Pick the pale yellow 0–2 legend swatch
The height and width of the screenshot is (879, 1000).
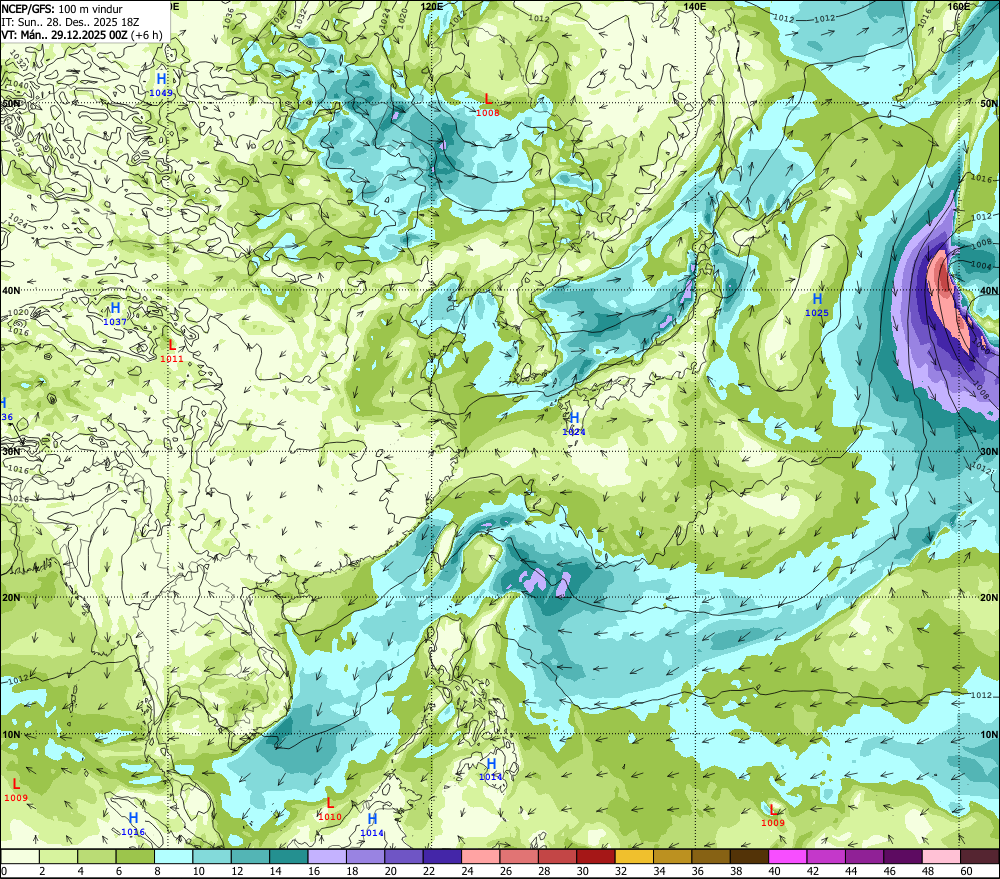(20, 856)
